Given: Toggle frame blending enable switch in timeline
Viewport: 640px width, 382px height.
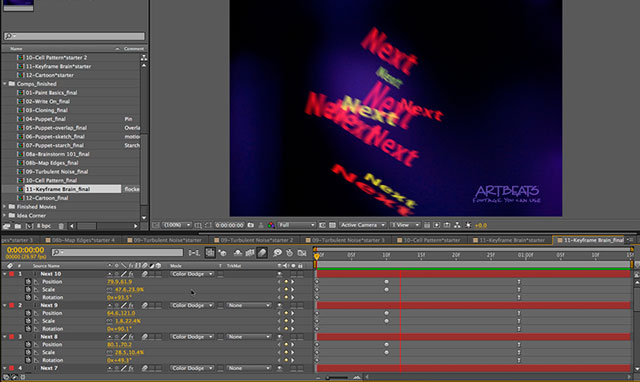Looking at the screenshot, I should click(x=250, y=253).
